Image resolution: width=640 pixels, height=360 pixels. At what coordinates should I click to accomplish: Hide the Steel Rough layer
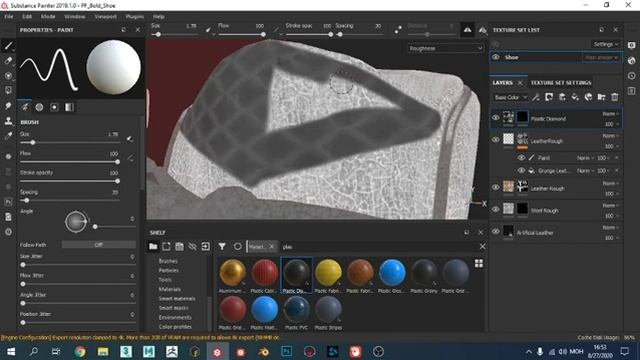click(x=496, y=209)
